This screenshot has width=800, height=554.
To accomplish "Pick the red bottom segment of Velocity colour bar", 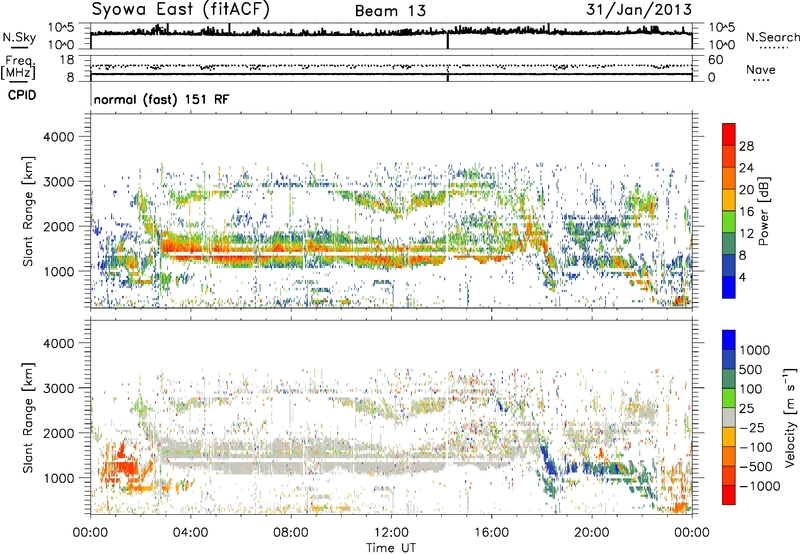I will pyautogui.click(x=729, y=495).
